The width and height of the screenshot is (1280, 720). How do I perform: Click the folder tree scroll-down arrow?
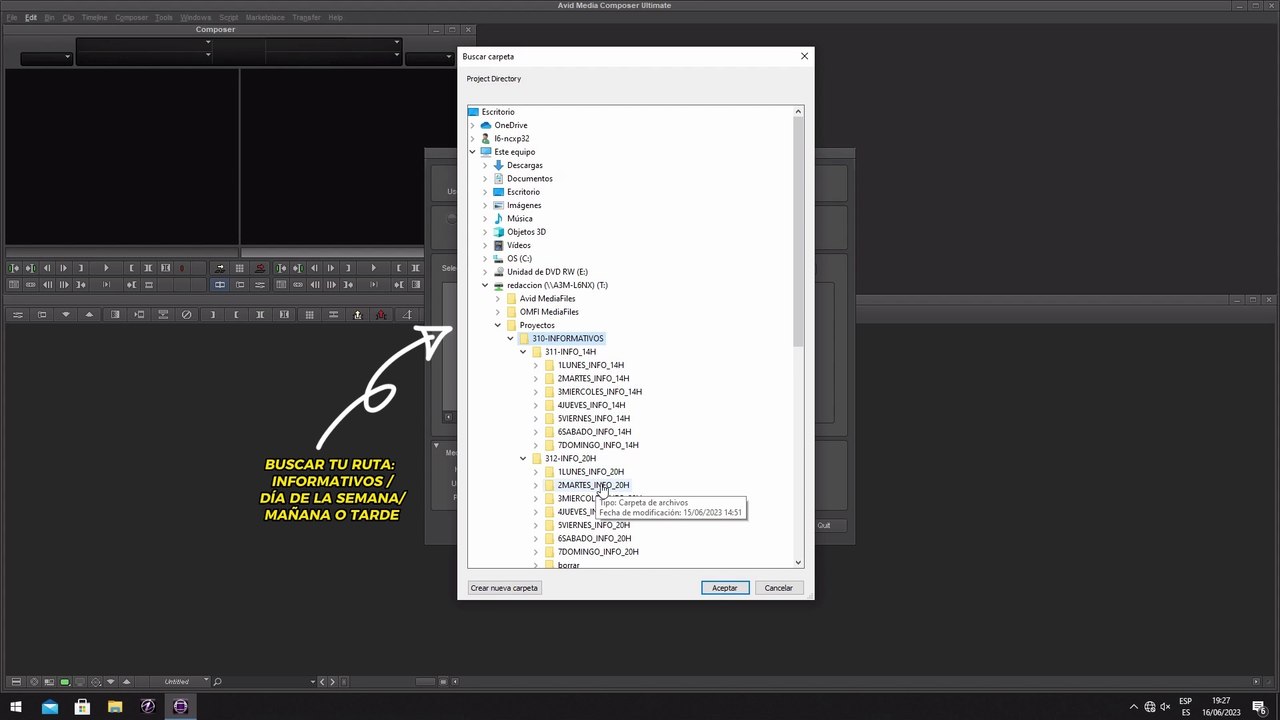point(798,562)
